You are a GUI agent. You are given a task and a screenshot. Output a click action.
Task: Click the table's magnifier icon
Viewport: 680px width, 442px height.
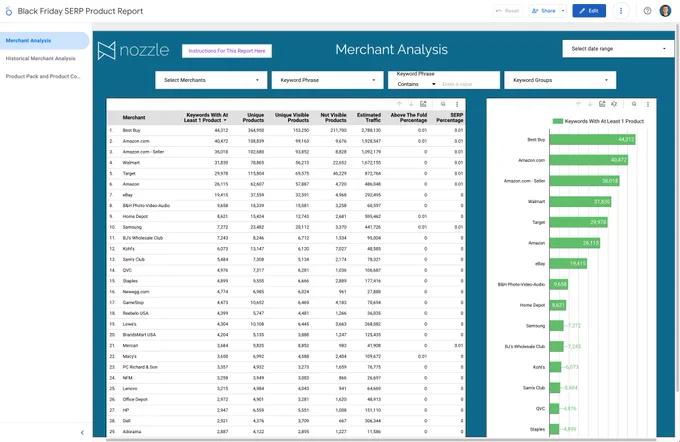tap(443, 104)
